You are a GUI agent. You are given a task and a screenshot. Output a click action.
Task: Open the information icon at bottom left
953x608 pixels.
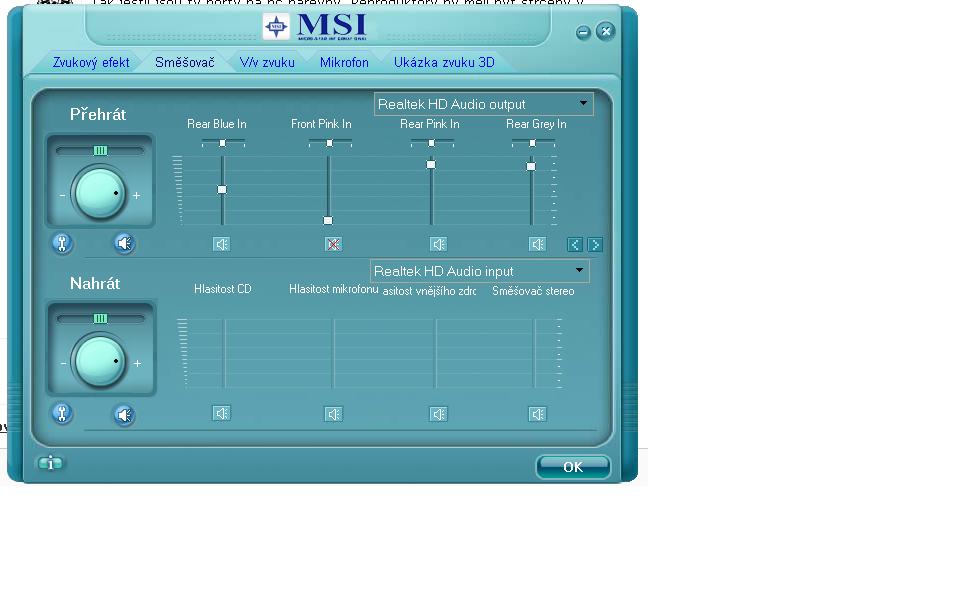click(50, 464)
